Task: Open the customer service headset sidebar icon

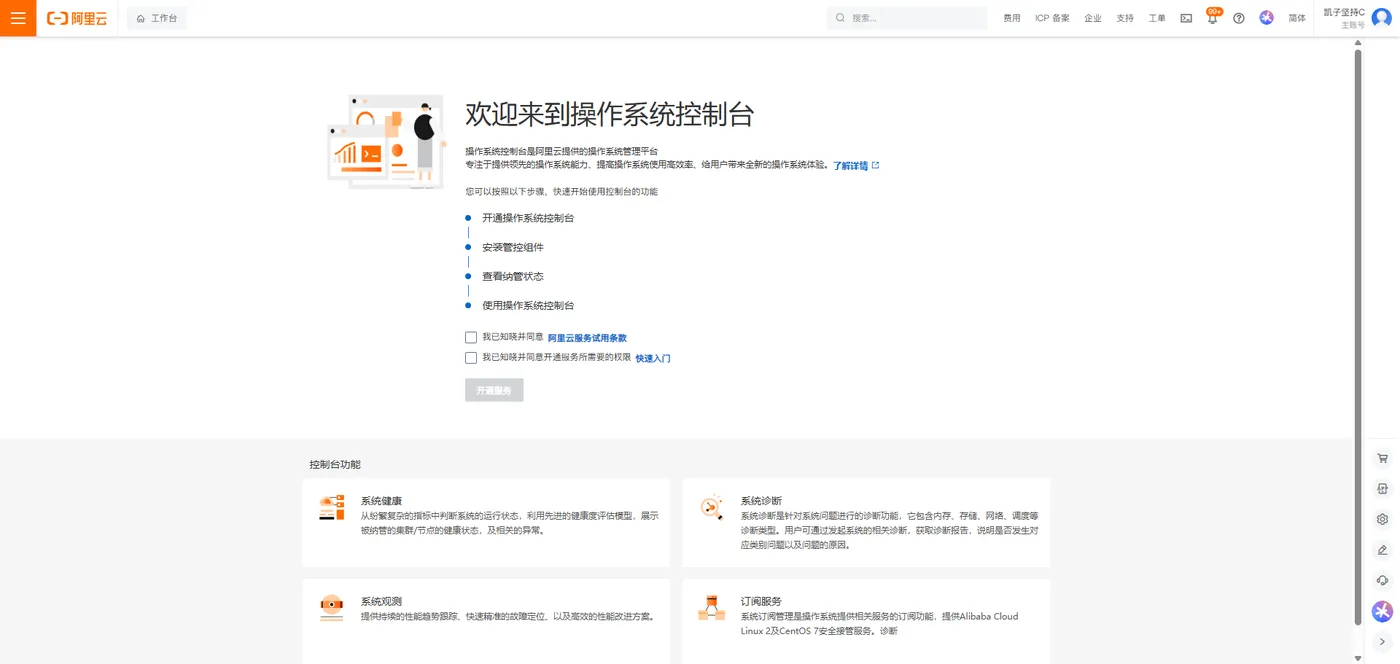Action: 1382,580
